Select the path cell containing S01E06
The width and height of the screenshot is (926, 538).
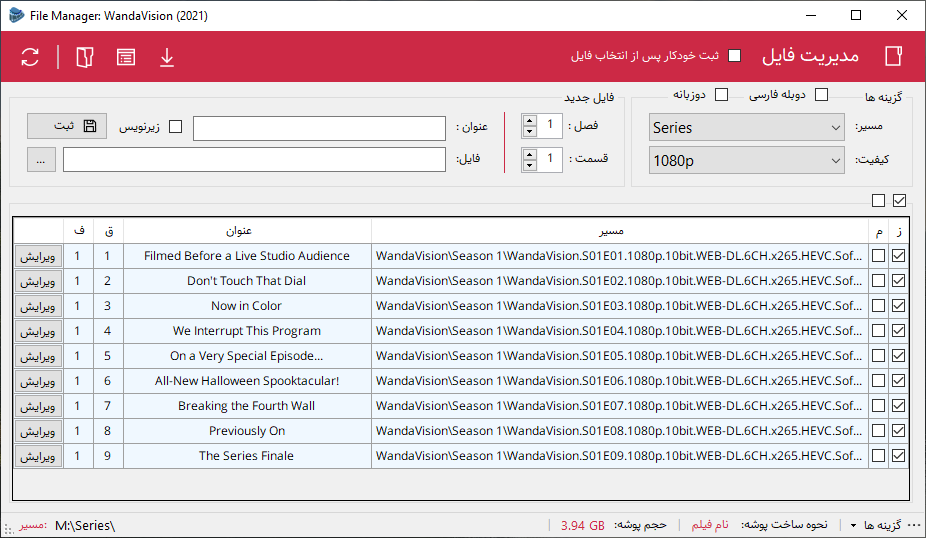(620, 381)
